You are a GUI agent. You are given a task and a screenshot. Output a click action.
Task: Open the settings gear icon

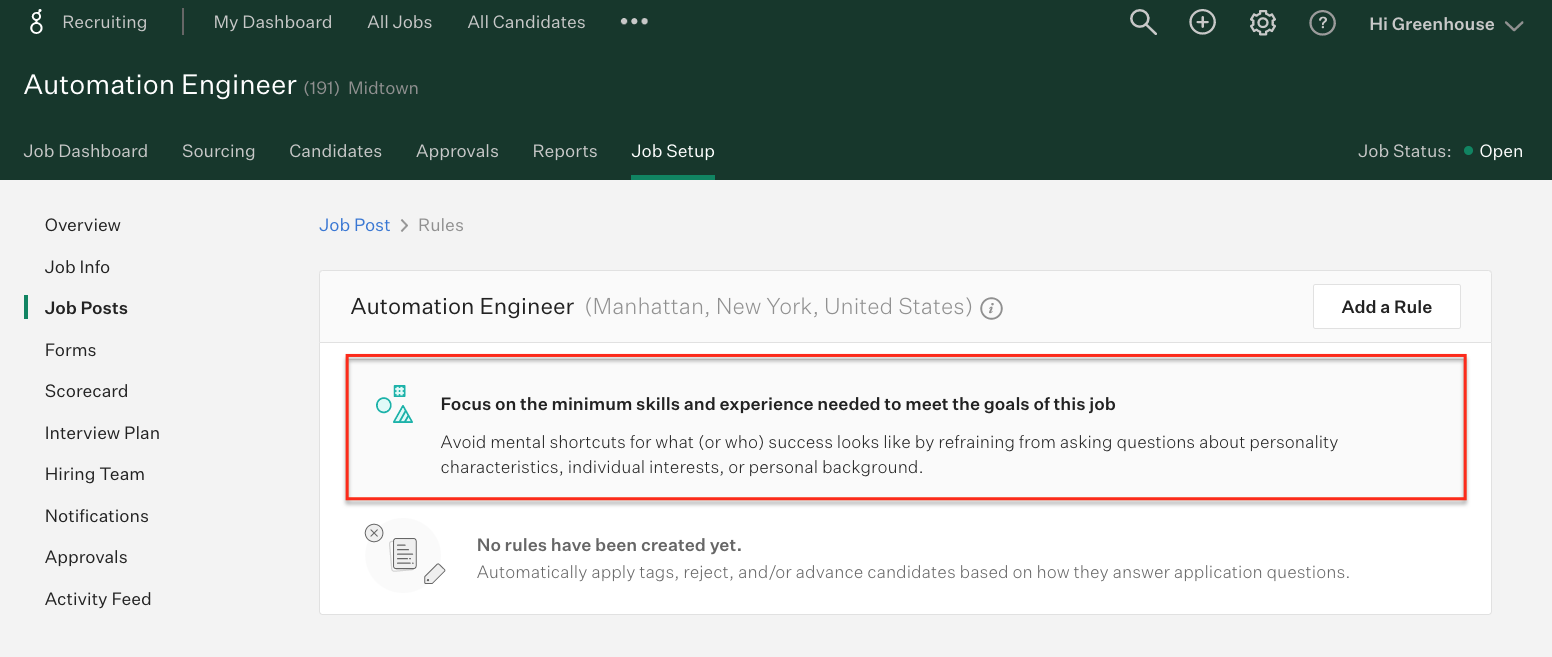point(1263,22)
